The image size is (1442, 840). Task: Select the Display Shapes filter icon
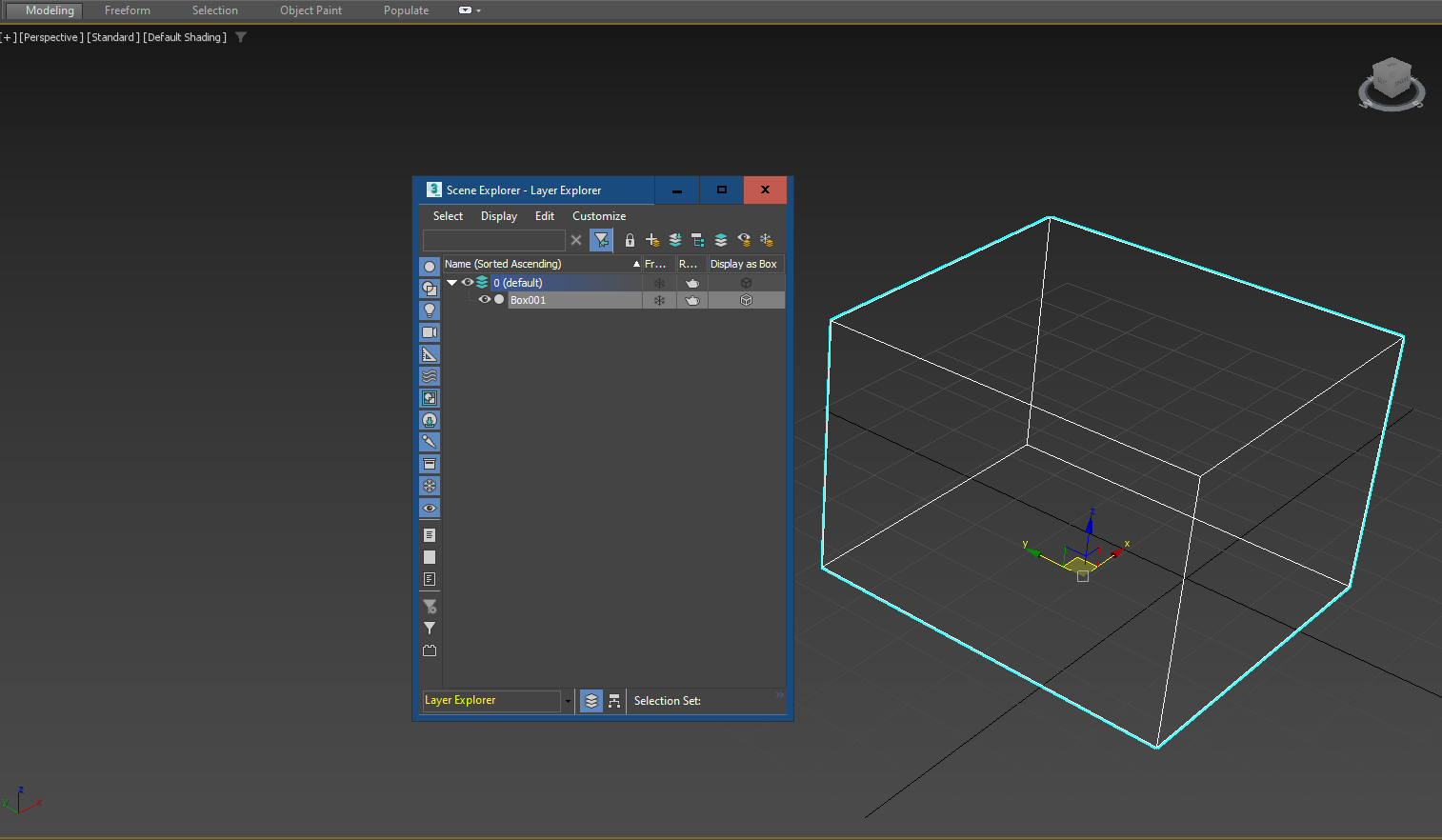(429, 288)
